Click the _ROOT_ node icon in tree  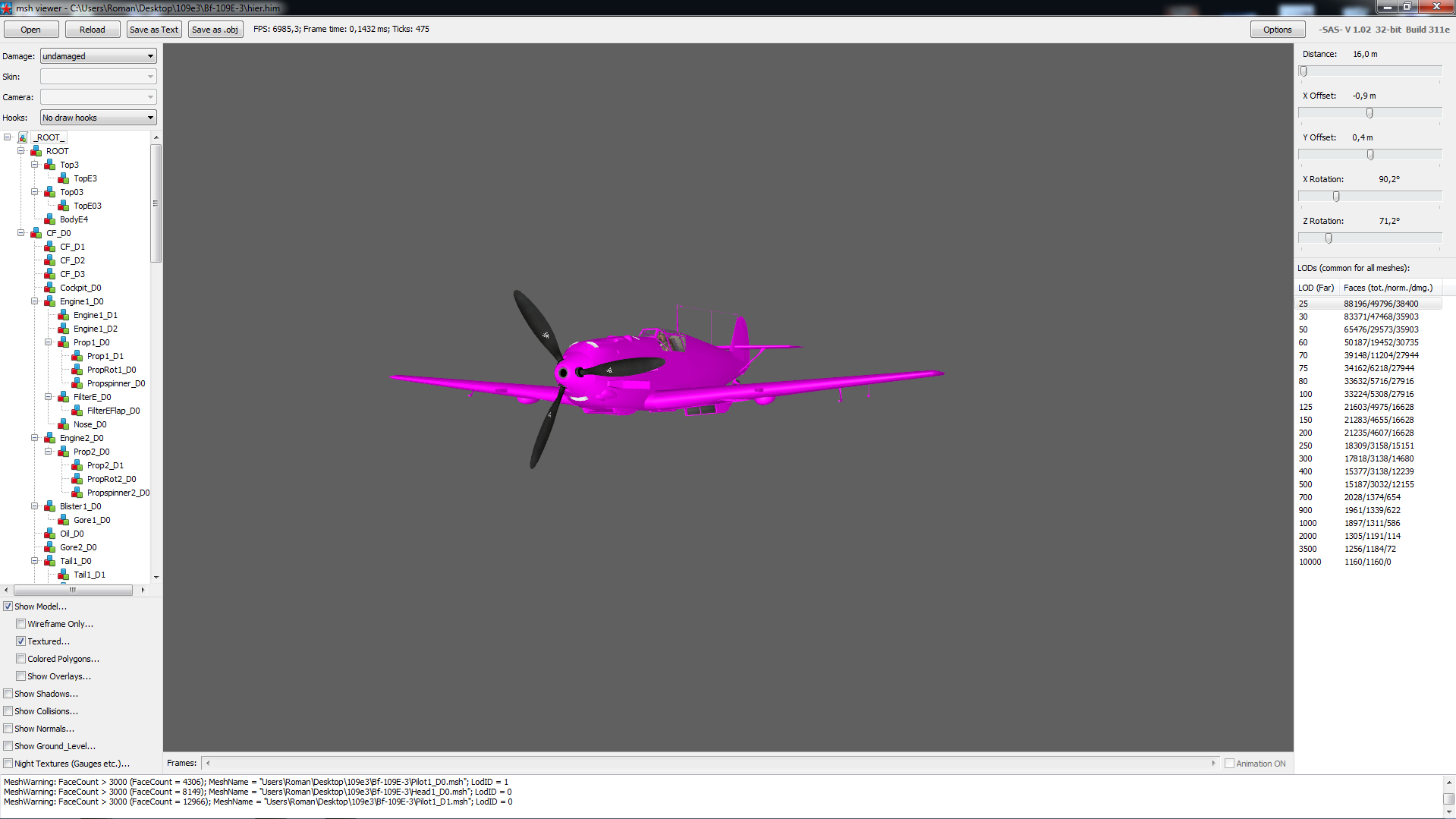[23, 137]
